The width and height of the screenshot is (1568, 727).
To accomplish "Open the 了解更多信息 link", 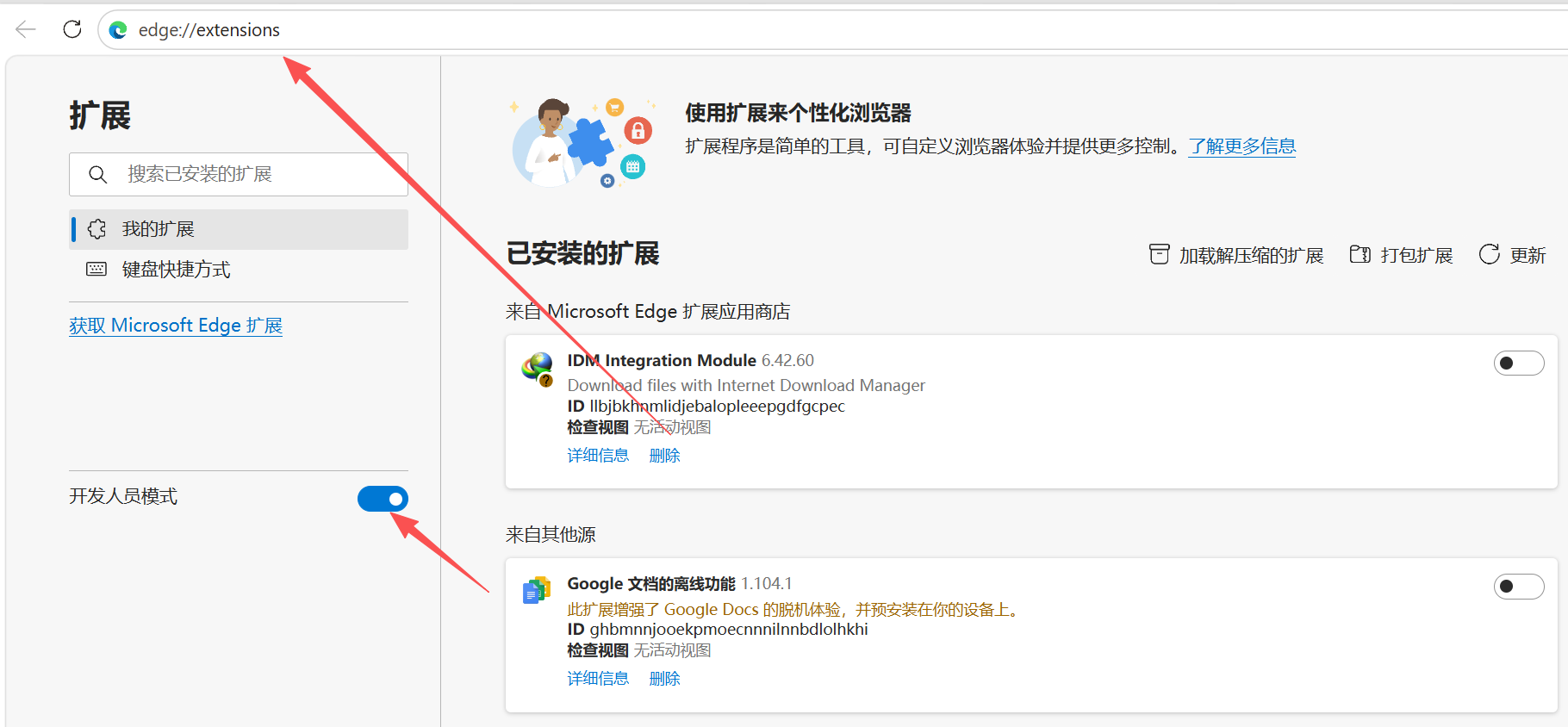I will coord(1241,146).
